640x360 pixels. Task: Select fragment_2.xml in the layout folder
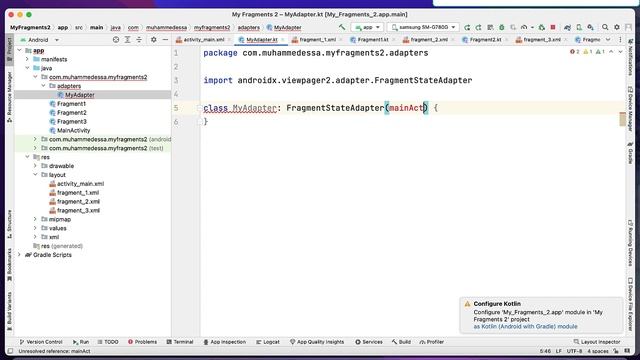[78, 202]
